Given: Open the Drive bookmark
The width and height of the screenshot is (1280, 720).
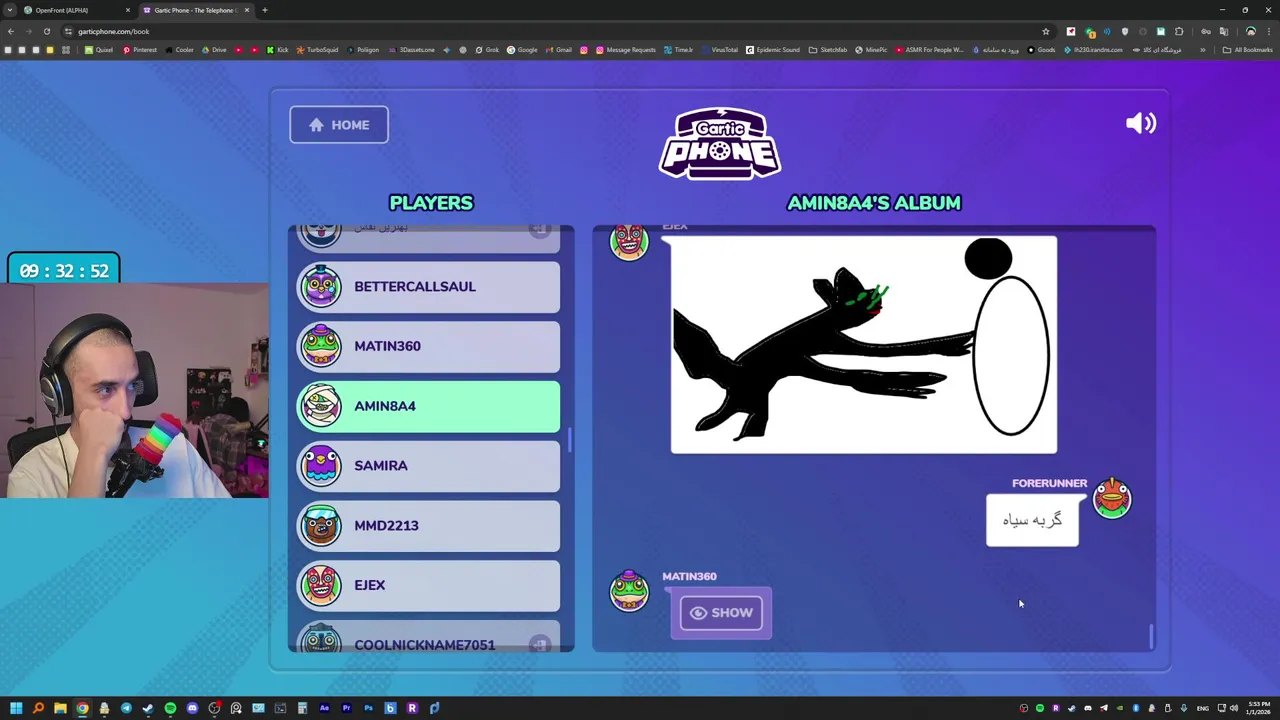Looking at the screenshot, I should coord(213,50).
